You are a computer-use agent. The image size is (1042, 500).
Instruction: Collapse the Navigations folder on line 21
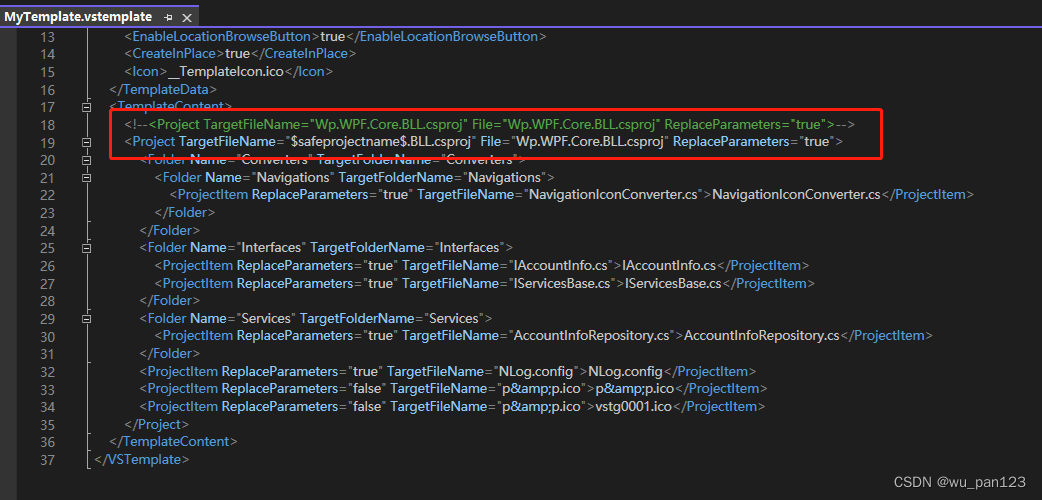click(x=86, y=177)
